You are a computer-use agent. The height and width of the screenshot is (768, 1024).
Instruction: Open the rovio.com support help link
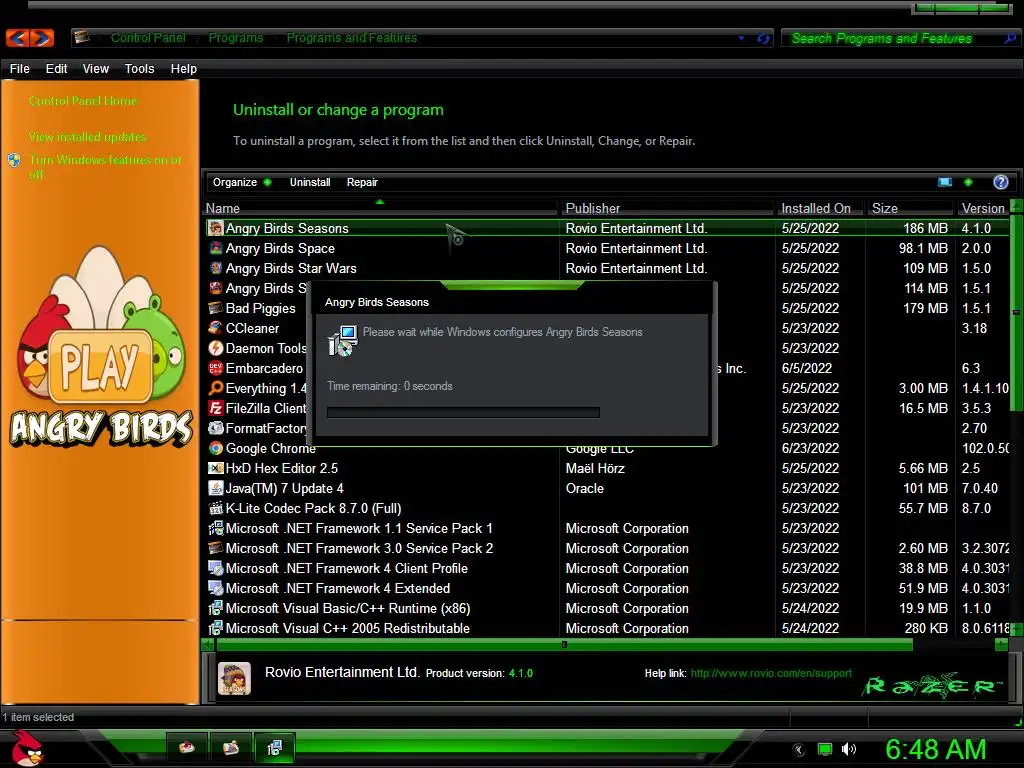(771, 673)
